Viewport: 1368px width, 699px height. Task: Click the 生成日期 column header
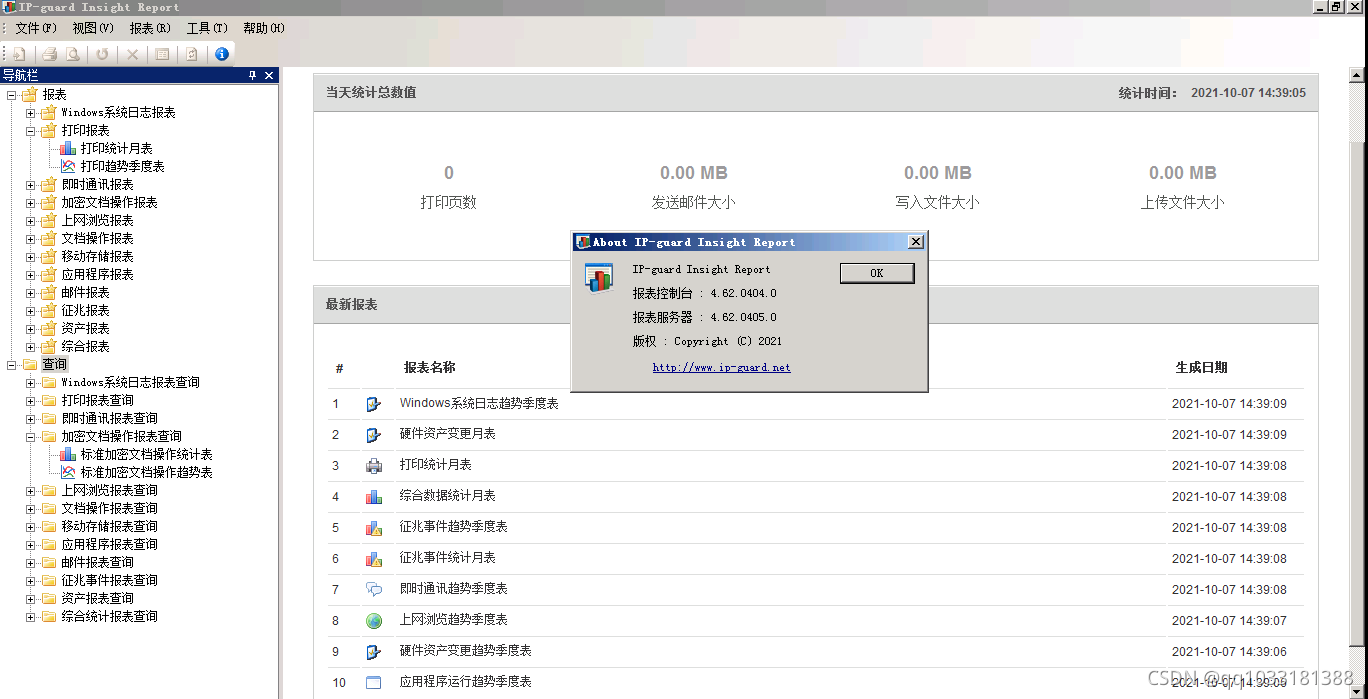click(x=1201, y=368)
